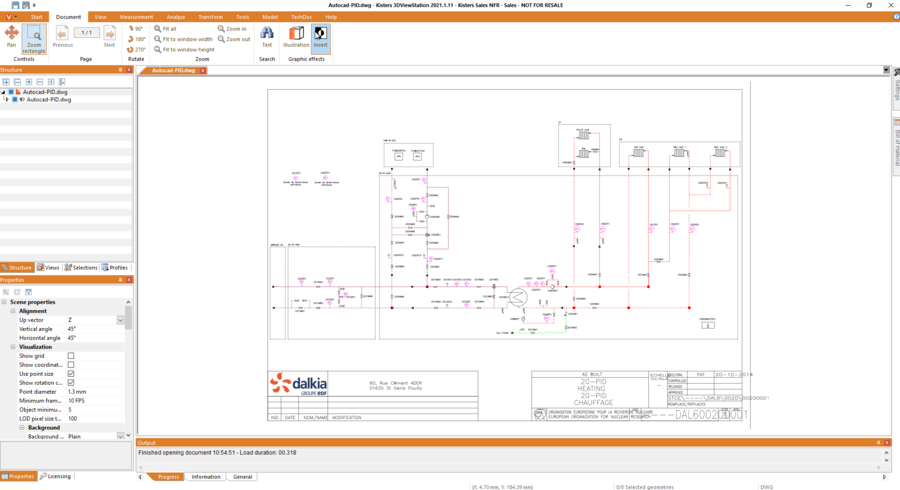The image size is (900, 490).
Task: Open document tab list dropdown arrow
Action: click(x=886, y=70)
